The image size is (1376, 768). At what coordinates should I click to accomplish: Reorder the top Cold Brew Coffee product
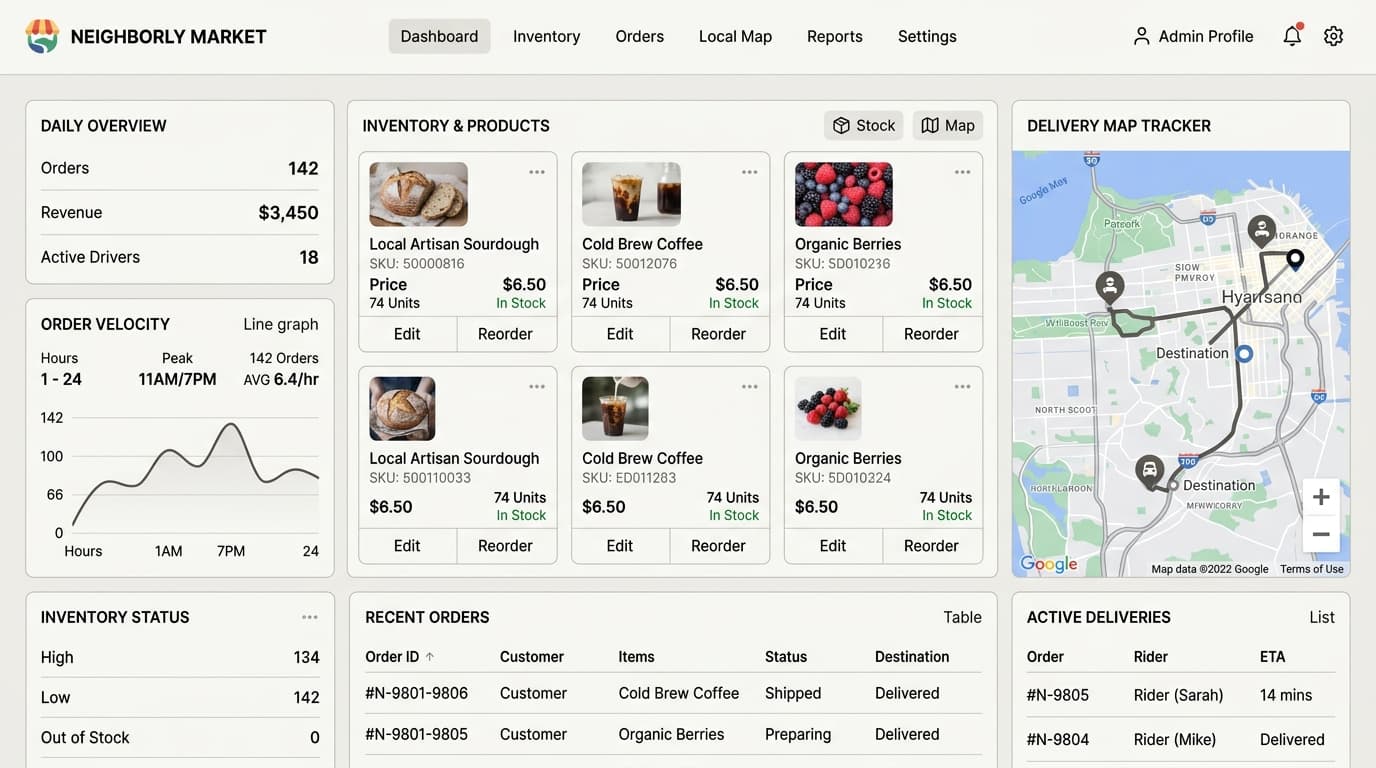click(x=718, y=334)
